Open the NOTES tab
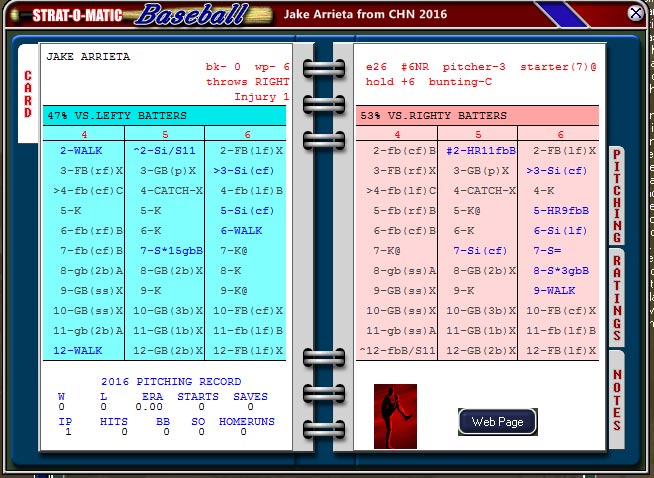Image resolution: width=654 pixels, height=478 pixels. [617, 400]
